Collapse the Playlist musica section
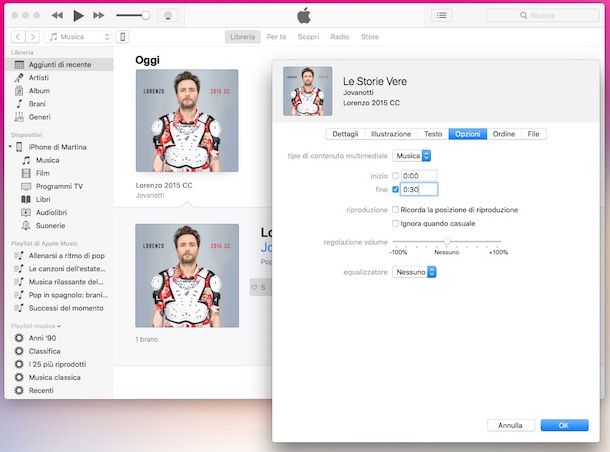 click(59, 326)
